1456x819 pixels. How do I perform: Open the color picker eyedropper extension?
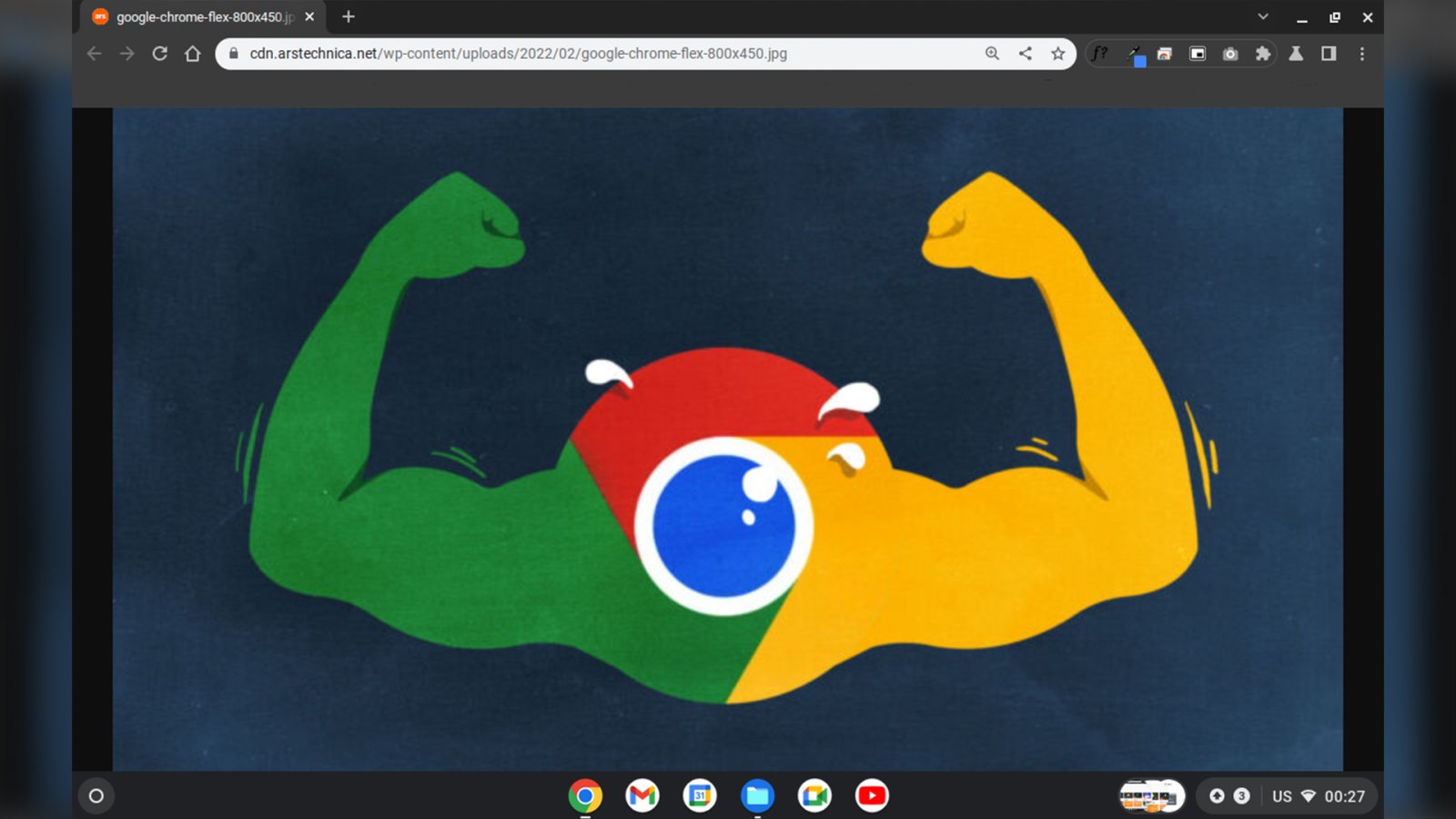1134,54
